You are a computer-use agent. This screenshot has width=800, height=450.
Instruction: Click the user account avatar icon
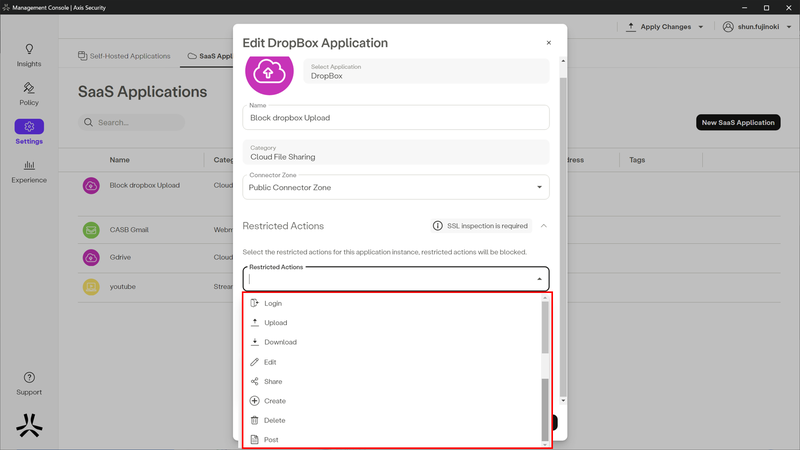[x=728, y=27]
